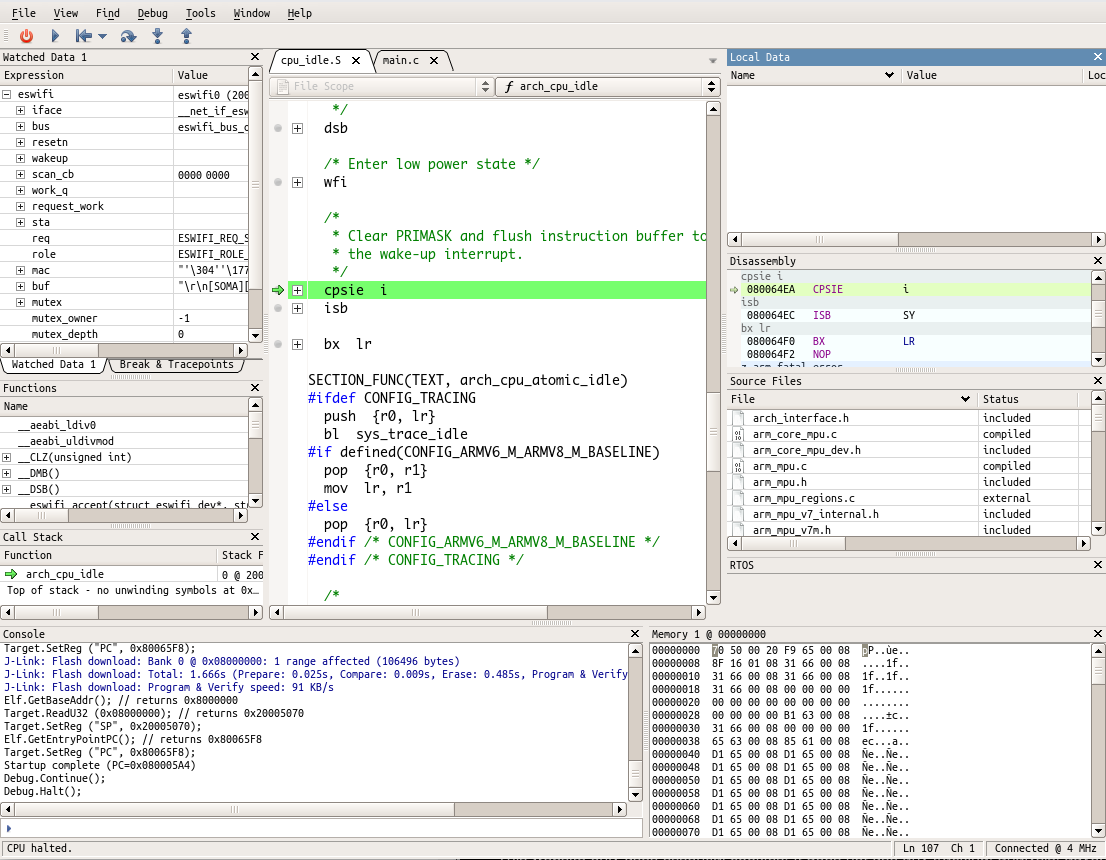Viewport: 1106px width, 860px height.
Task: Click the Memory panel scrollbar down arrow
Action: tap(1098, 830)
